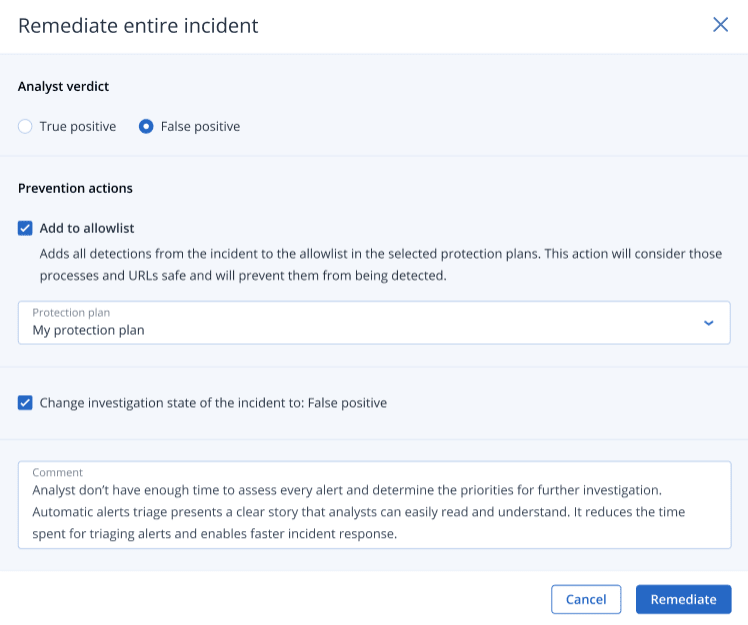Toggle the Change investigation state checkbox
The height and width of the screenshot is (625, 748).
26,403
